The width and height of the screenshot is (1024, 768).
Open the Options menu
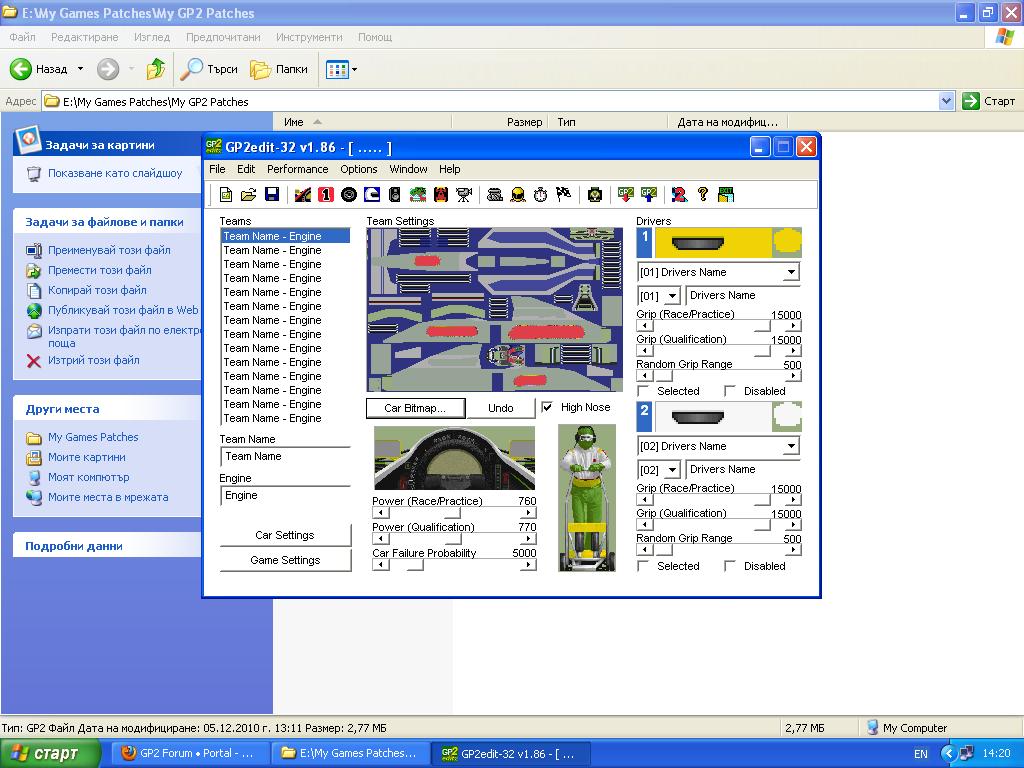coord(358,169)
